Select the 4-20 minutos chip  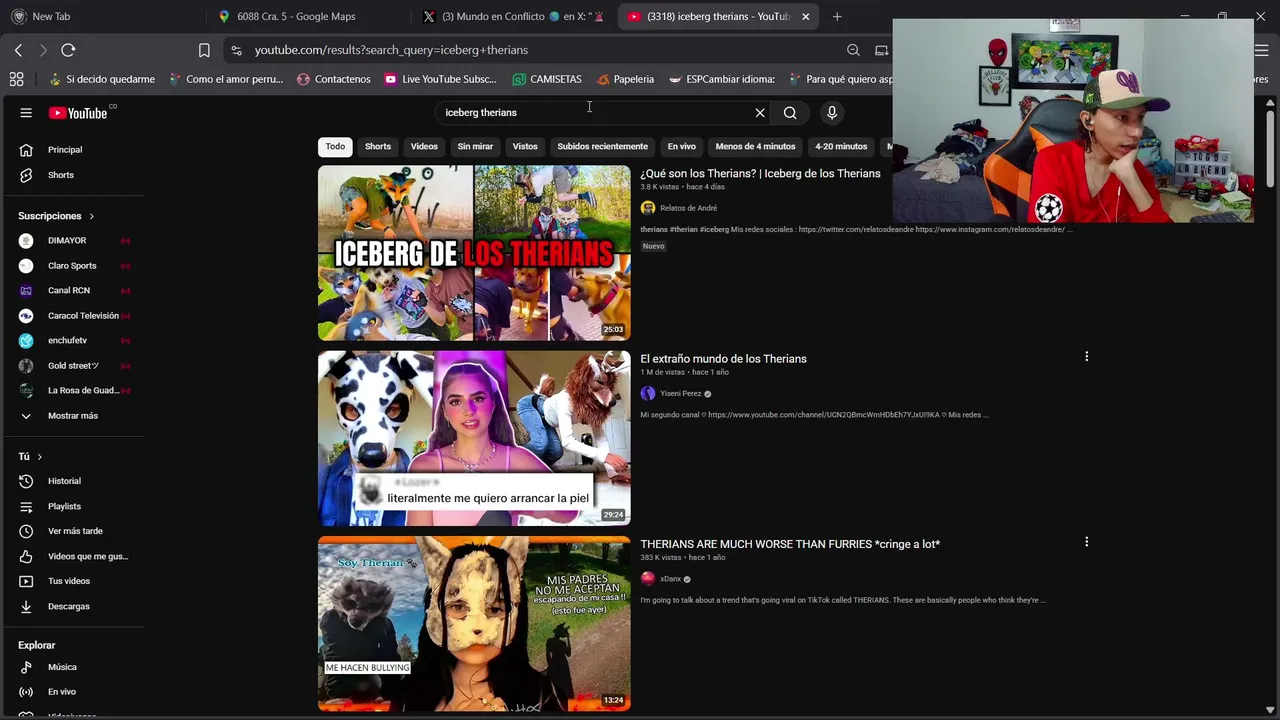(x=841, y=147)
